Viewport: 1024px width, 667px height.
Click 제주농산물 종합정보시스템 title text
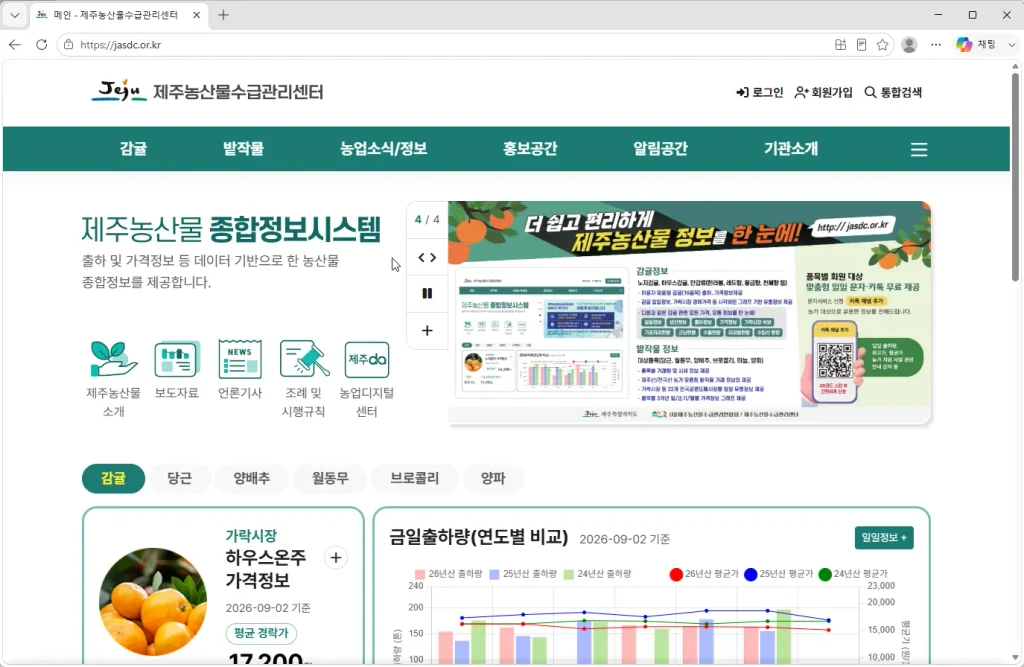[x=231, y=229]
